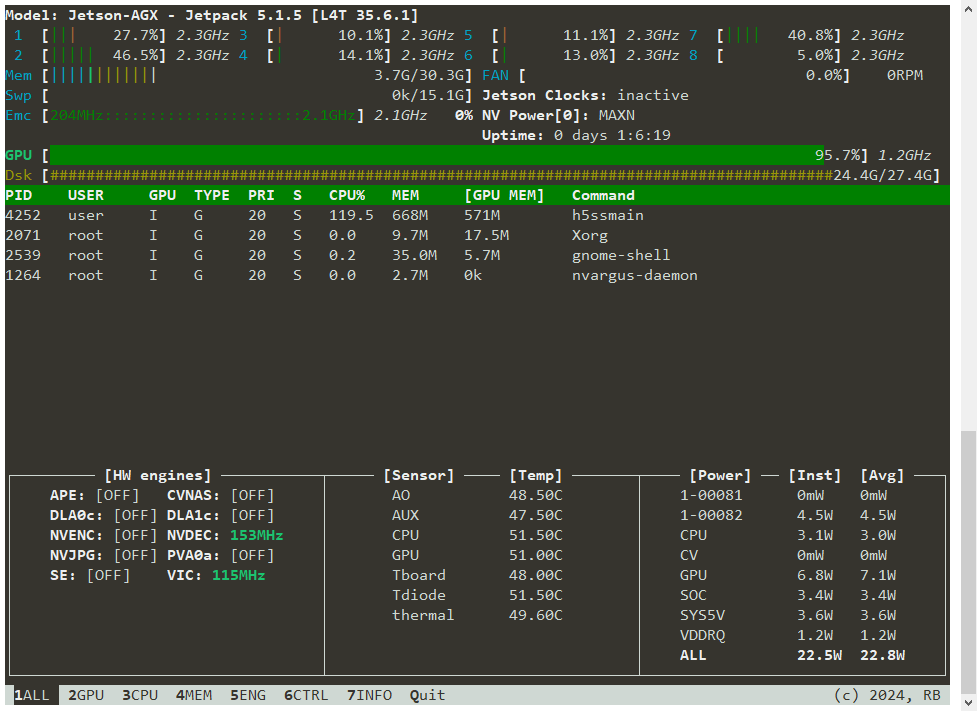Switch to the 2GPU tab
977x711 pixels.
[86, 695]
